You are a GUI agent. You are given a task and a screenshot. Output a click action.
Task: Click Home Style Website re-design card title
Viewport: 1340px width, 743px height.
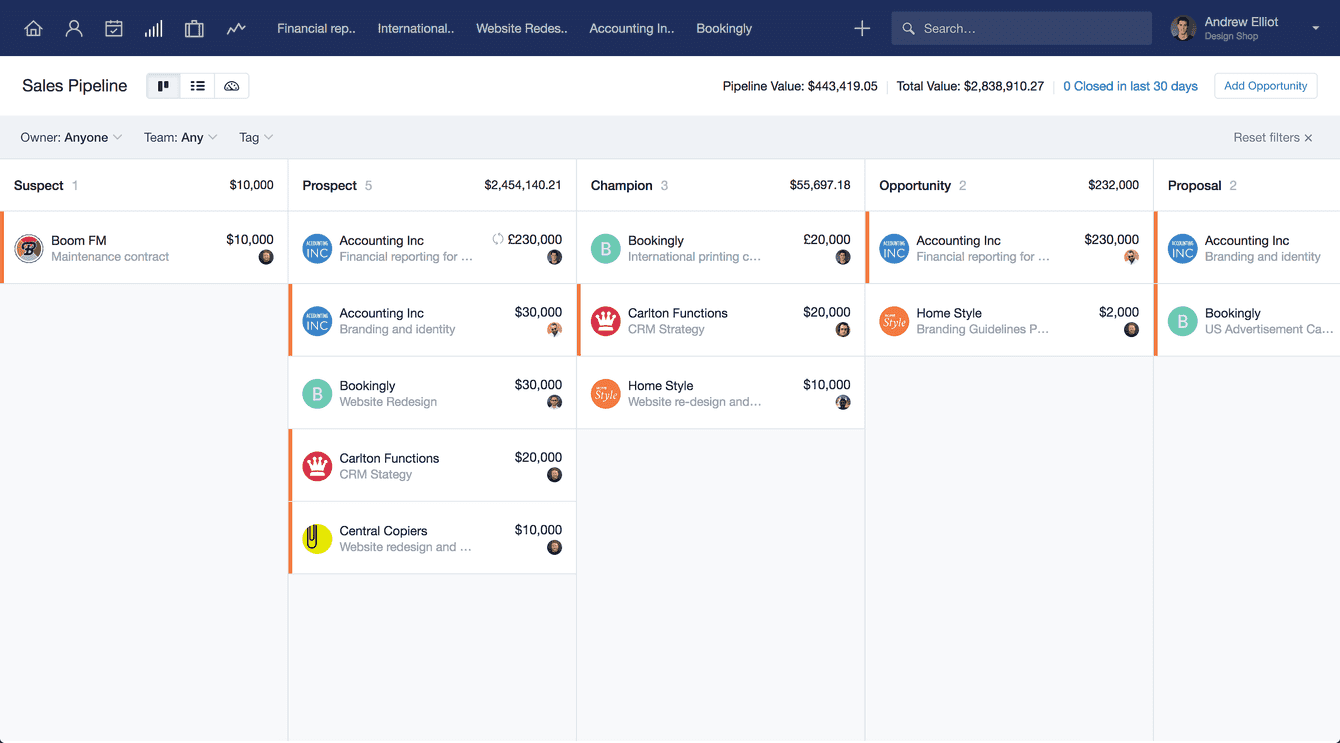(x=660, y=386)
